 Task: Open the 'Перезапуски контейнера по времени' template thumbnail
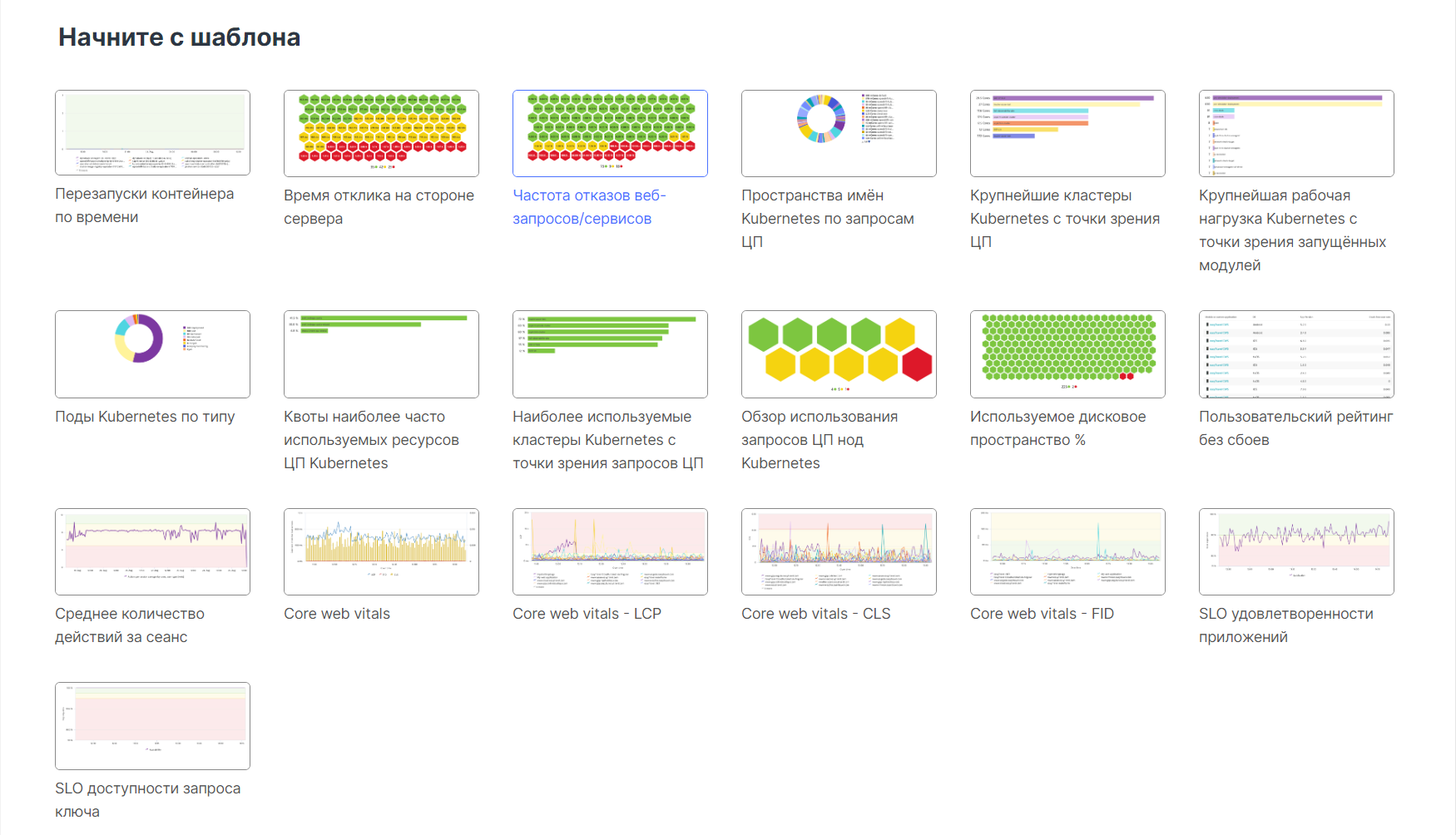152,133
